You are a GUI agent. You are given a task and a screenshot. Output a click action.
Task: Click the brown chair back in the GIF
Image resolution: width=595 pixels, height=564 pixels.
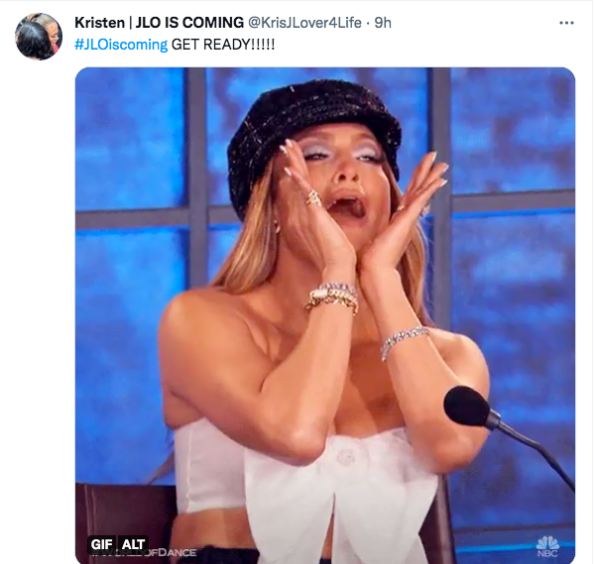coord(125,520)
